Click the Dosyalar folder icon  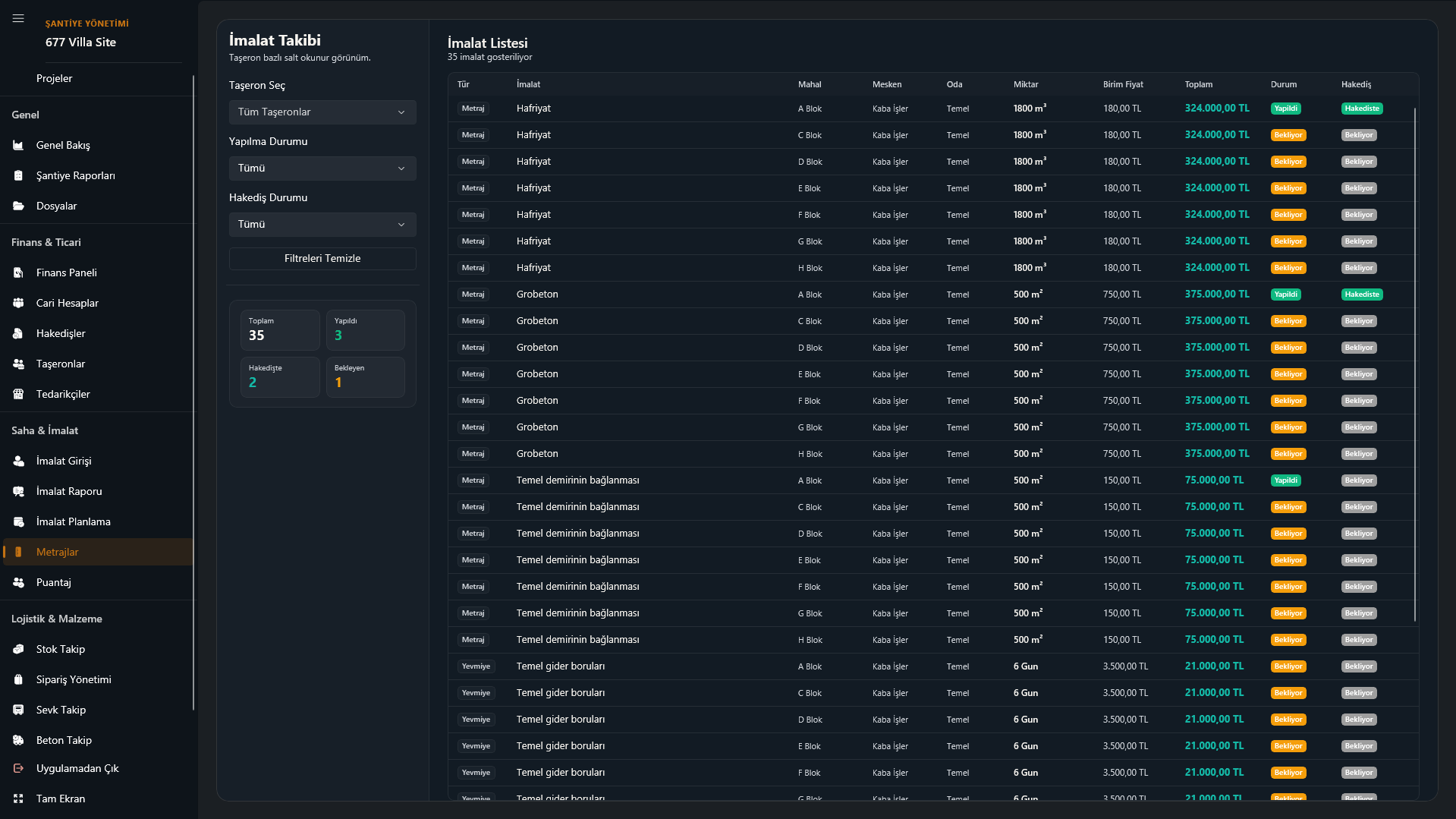point(18,206)
